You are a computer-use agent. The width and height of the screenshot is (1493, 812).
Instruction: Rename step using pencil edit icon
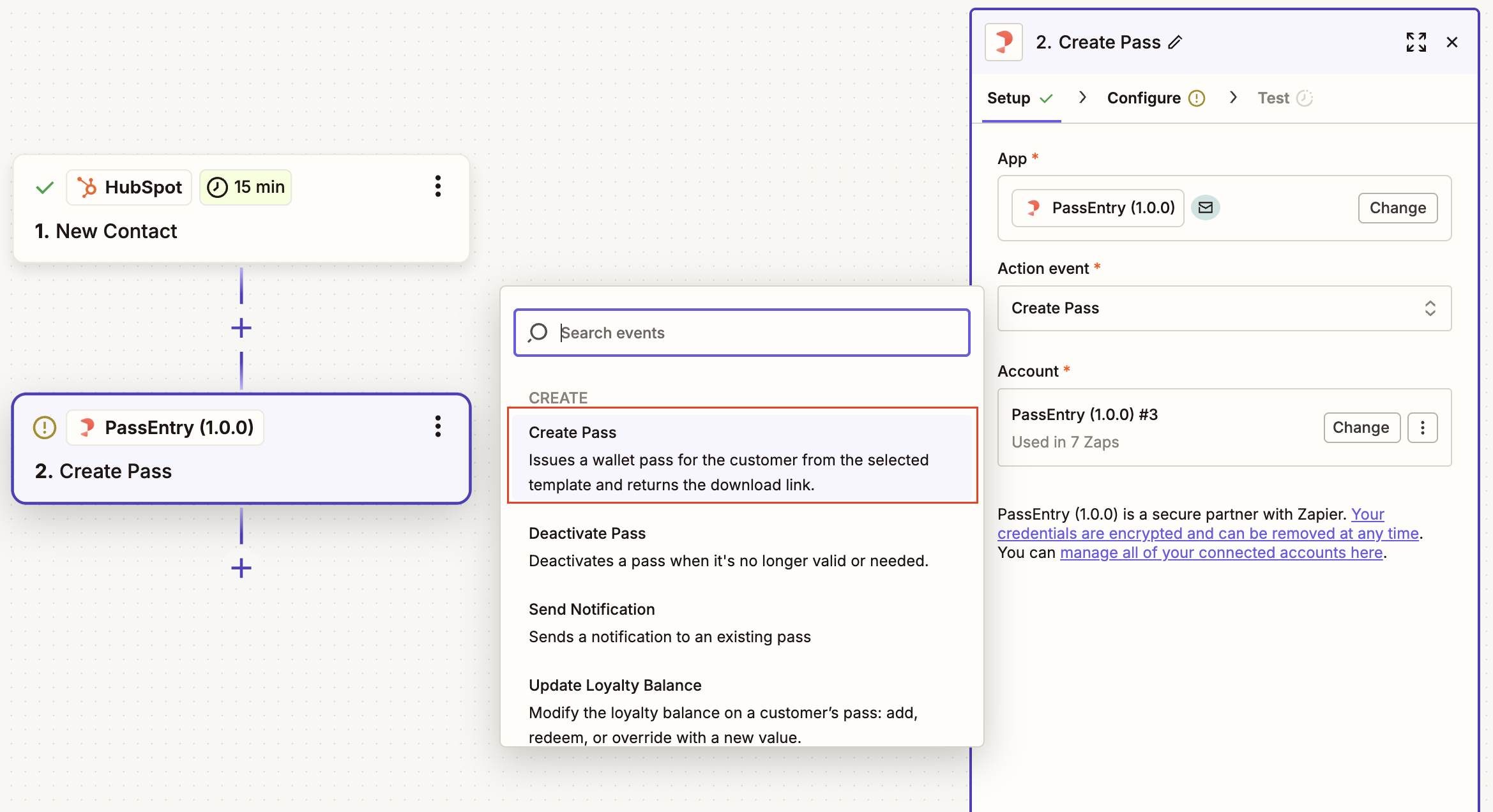coord(1175,42)
